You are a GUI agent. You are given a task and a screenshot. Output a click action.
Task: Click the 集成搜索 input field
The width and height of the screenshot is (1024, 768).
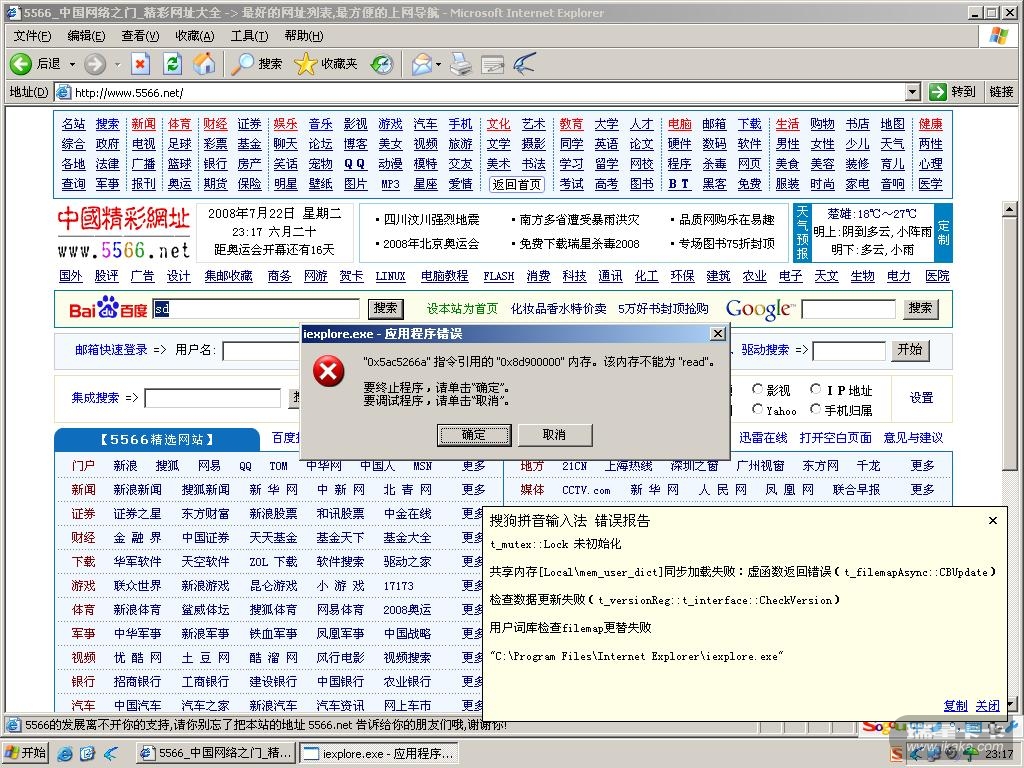213,398
